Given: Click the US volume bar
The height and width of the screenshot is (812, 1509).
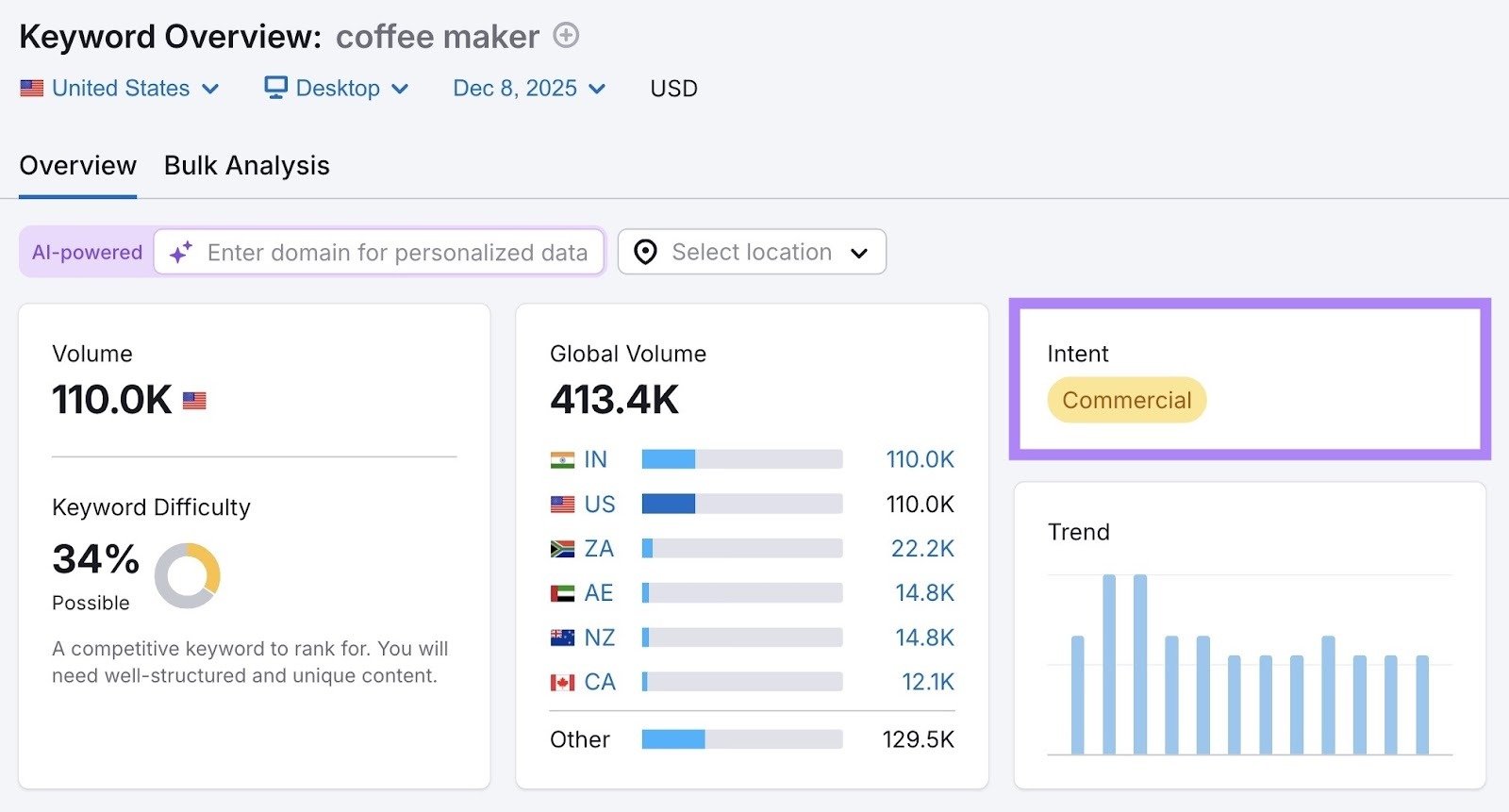Looking at the screenshot, I should click(x=742, y=504).
